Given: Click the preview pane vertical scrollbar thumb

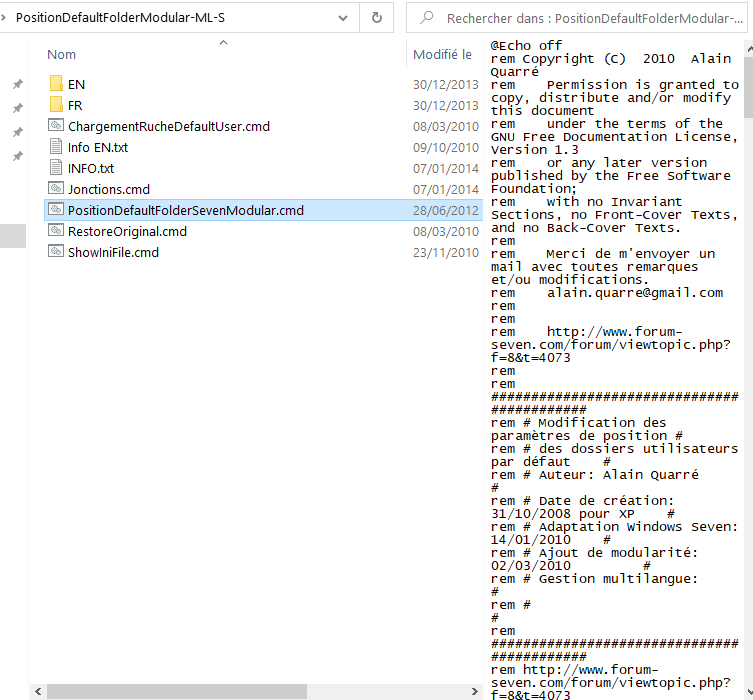Looking at the screenshot, I should coord(749,89).
